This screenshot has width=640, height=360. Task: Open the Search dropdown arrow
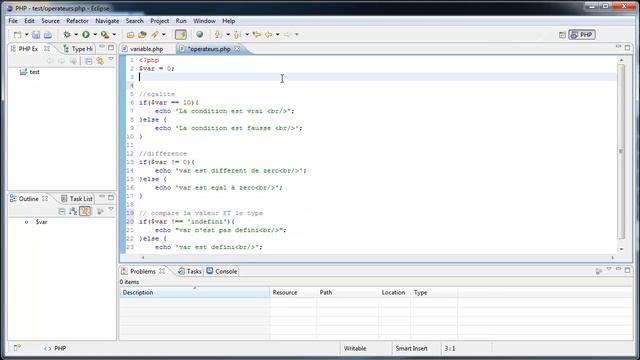click(x=164, y=35)
